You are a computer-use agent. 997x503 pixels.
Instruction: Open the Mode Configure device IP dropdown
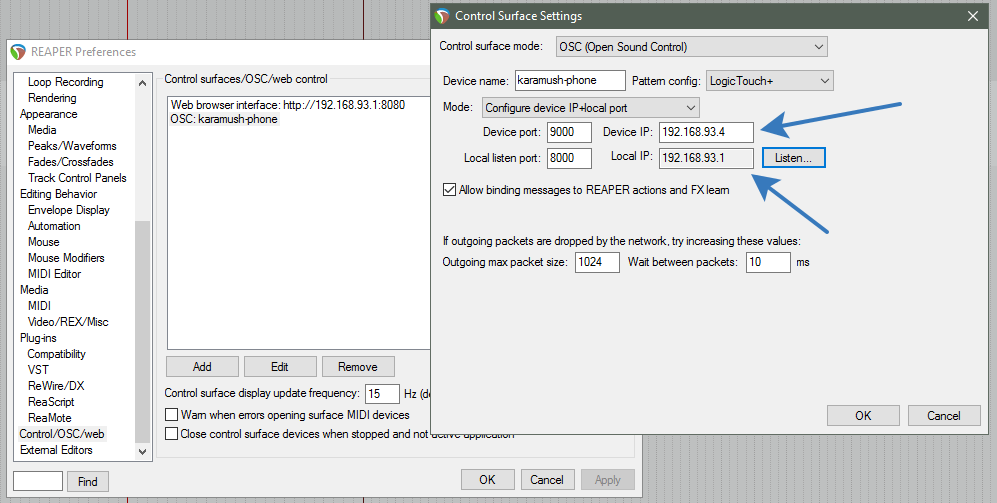tap(591, 107)
